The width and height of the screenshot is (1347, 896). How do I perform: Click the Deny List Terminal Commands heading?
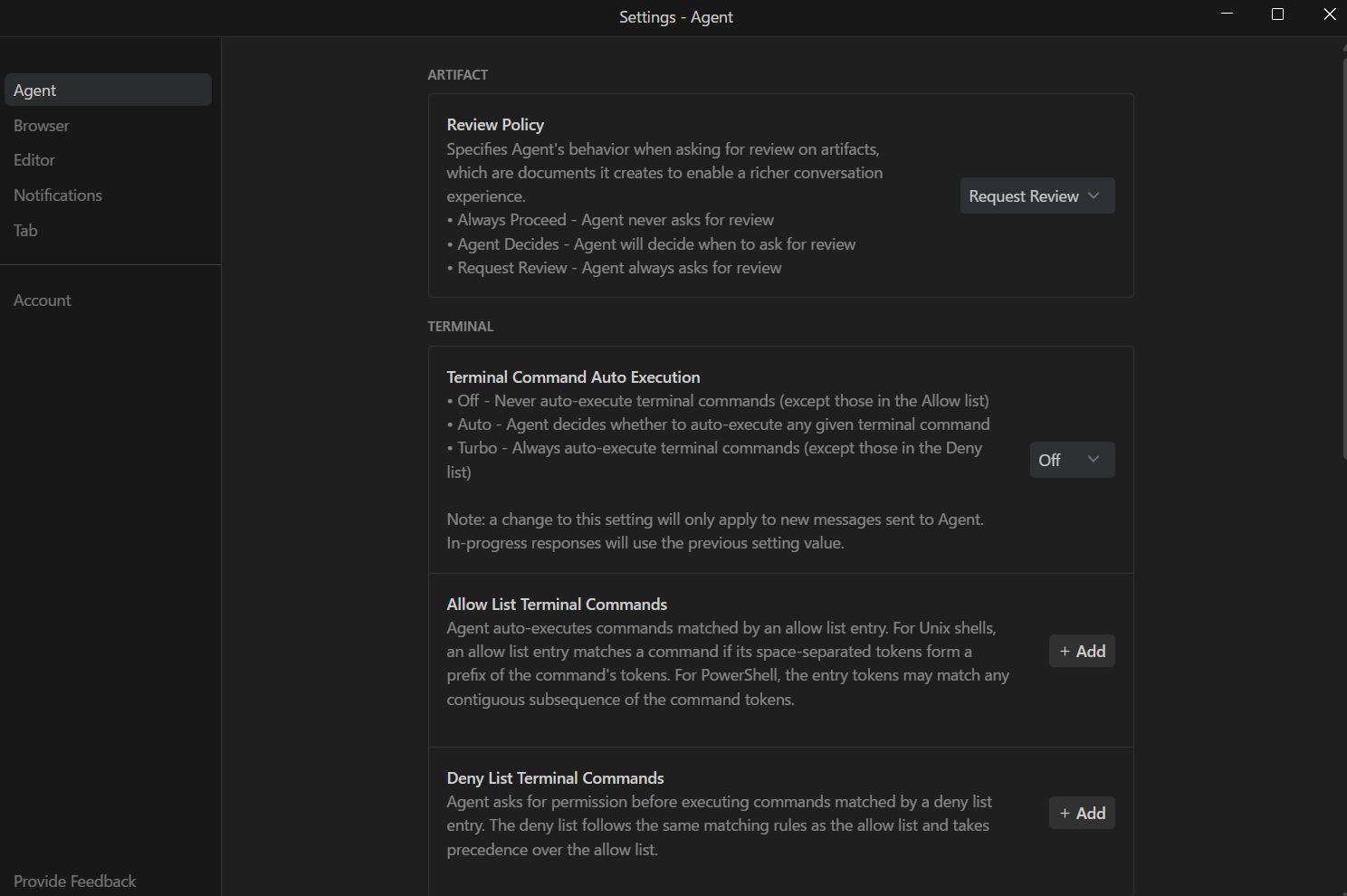[x=555, y=778]
